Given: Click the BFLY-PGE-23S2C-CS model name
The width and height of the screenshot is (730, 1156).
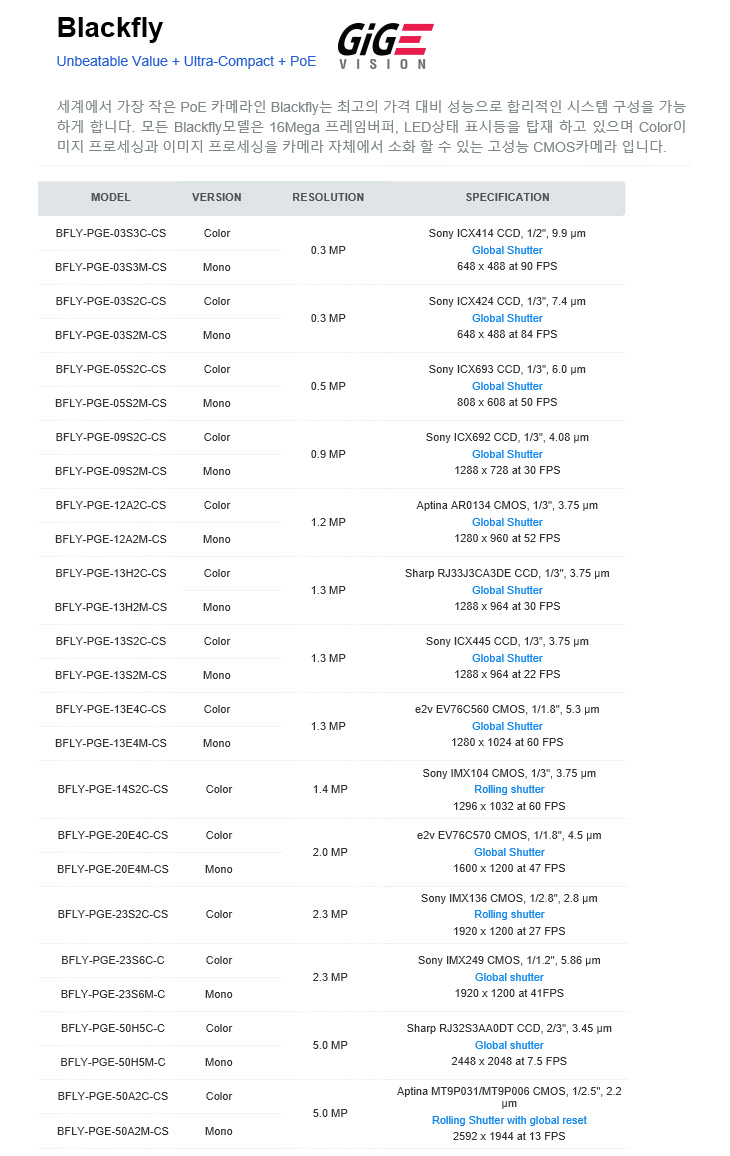Looking at the screenshot, I should click(x=113, y=914).
